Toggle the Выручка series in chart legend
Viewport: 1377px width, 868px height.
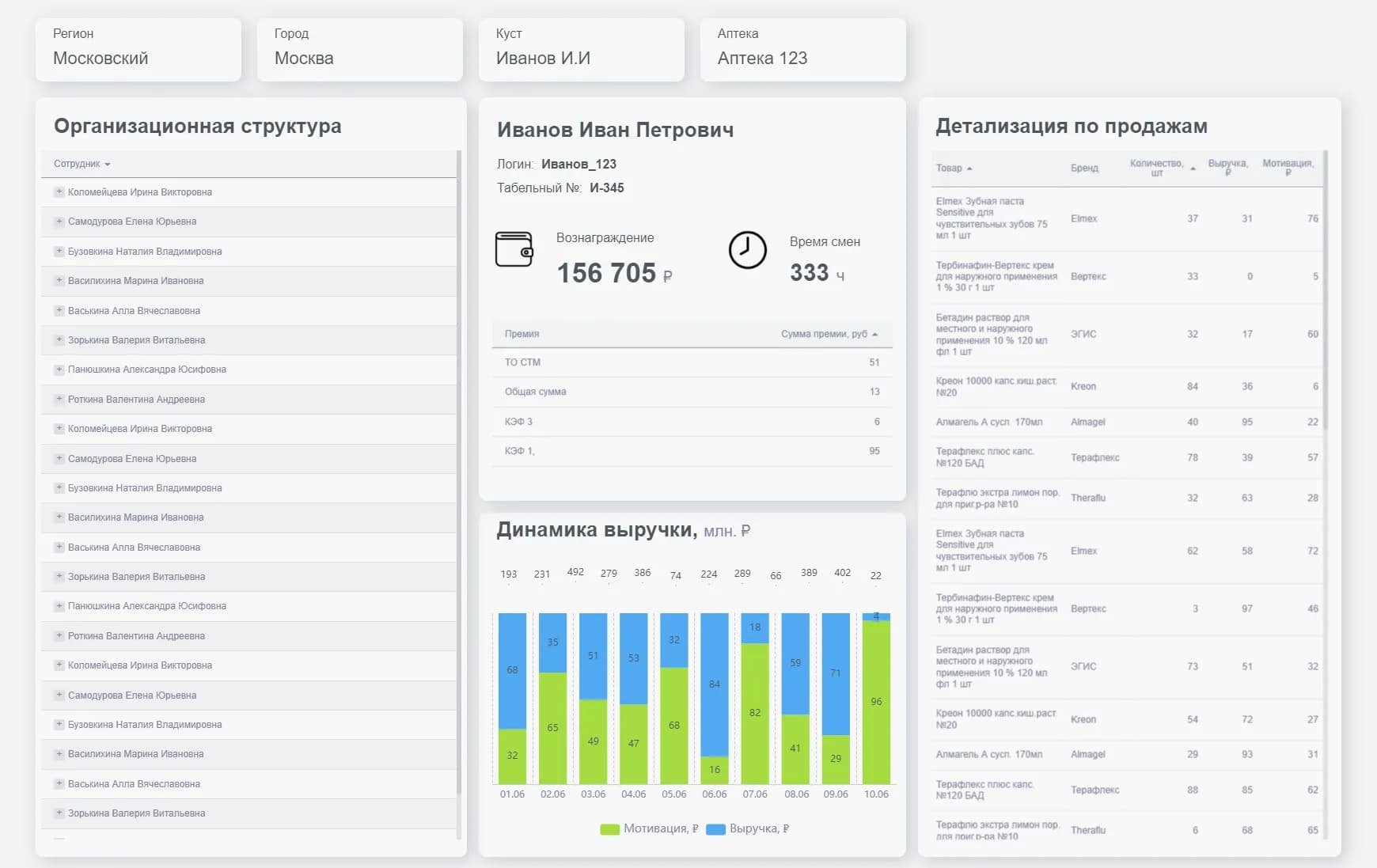748,828
